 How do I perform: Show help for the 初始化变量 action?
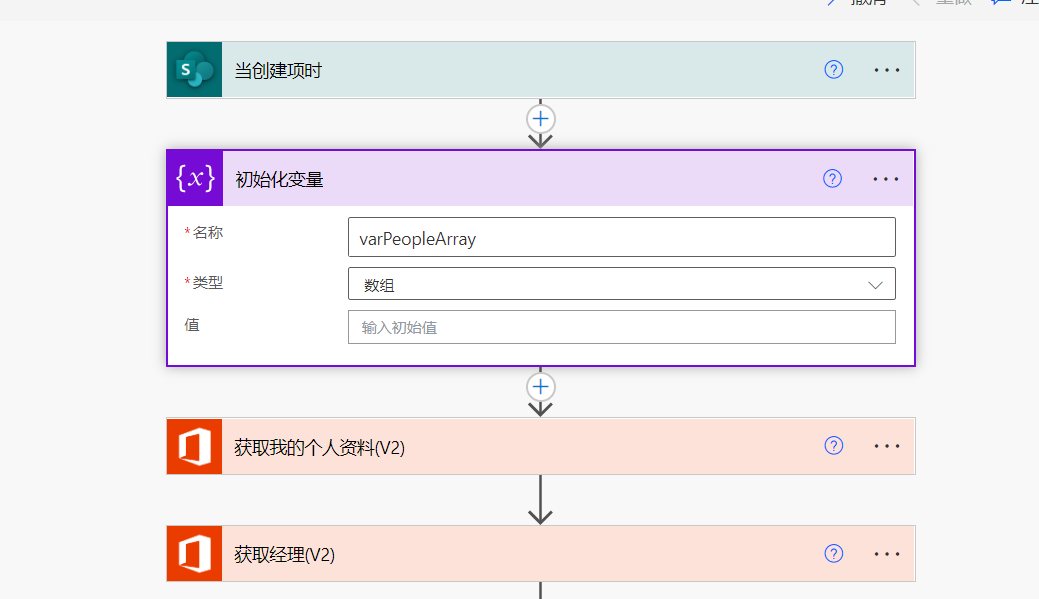(x=833, y=179)
